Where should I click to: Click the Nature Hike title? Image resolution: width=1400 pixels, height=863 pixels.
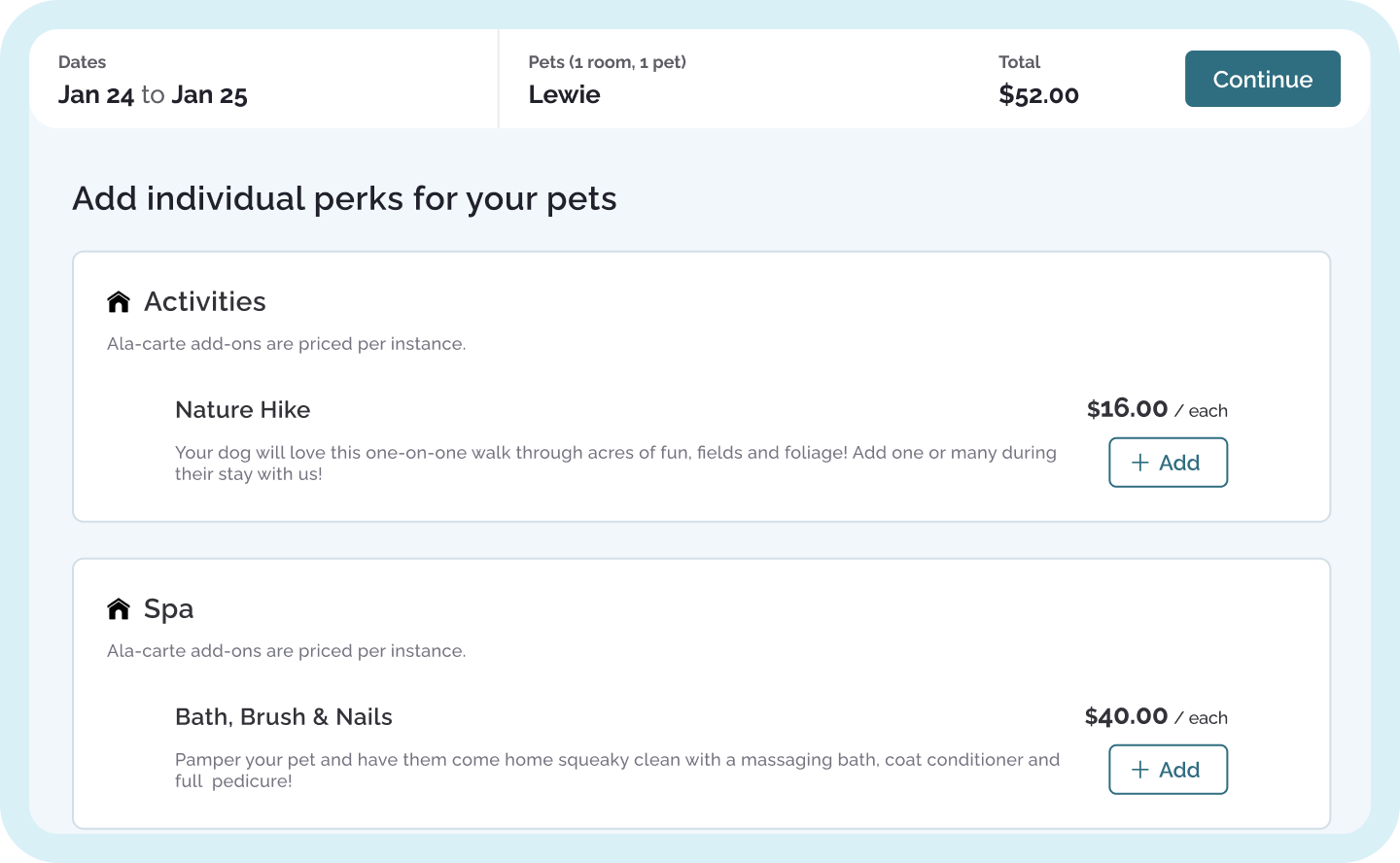point(243,410)
